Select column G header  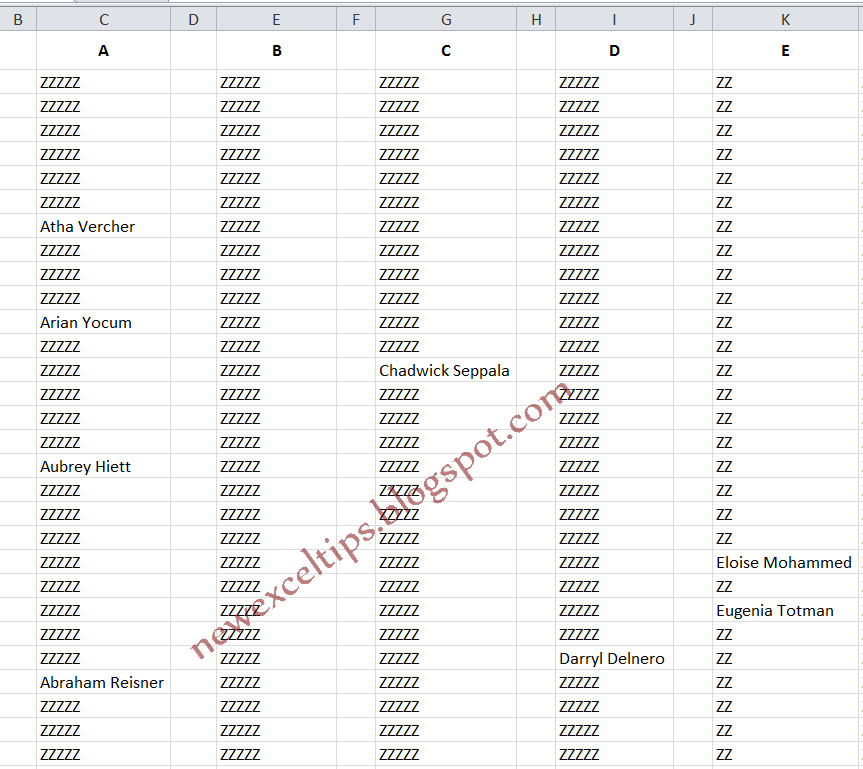point(446,20)
